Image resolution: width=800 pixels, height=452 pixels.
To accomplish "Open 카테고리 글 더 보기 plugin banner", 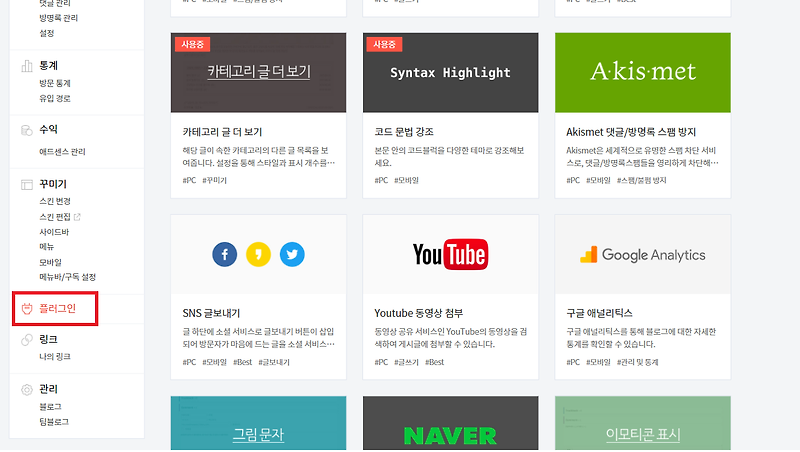I will [x=258, y=72].
